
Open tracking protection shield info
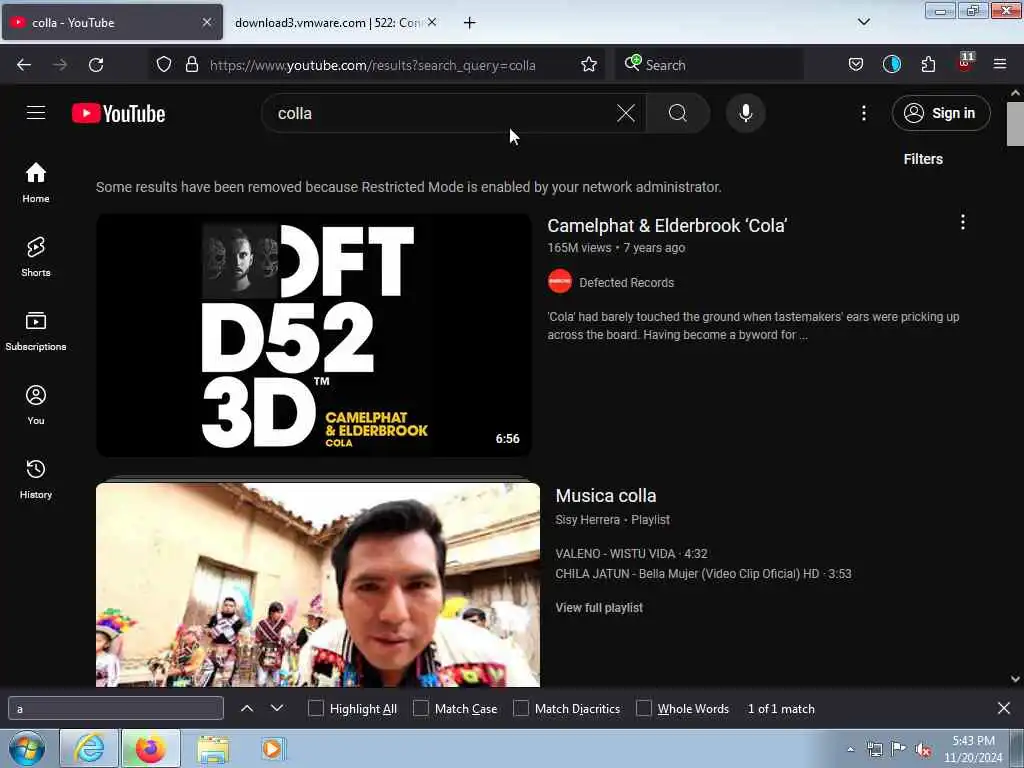pyautogui.click(x=164, y=64)
